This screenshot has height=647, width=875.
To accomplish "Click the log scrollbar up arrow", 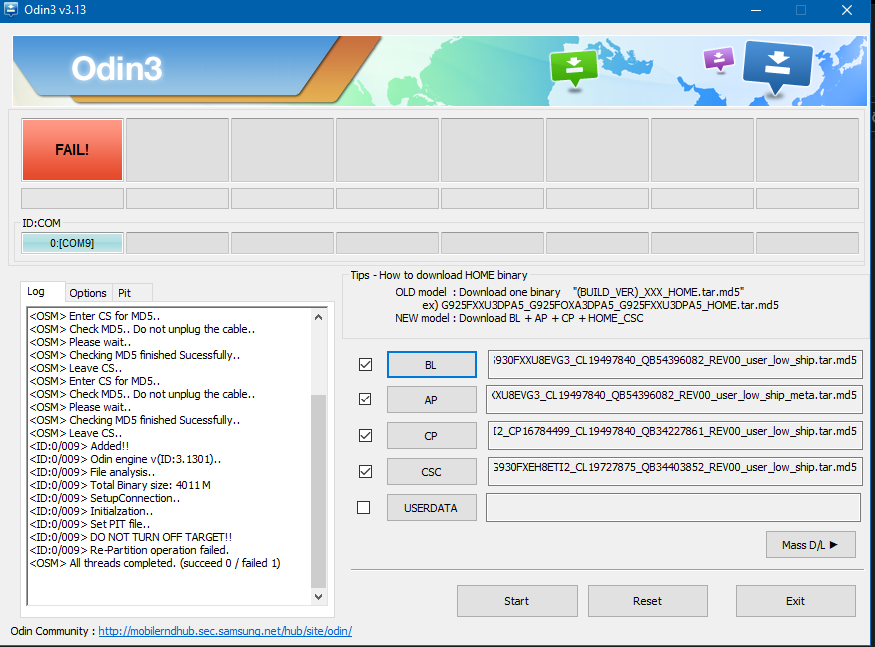I will click(318, 317).
